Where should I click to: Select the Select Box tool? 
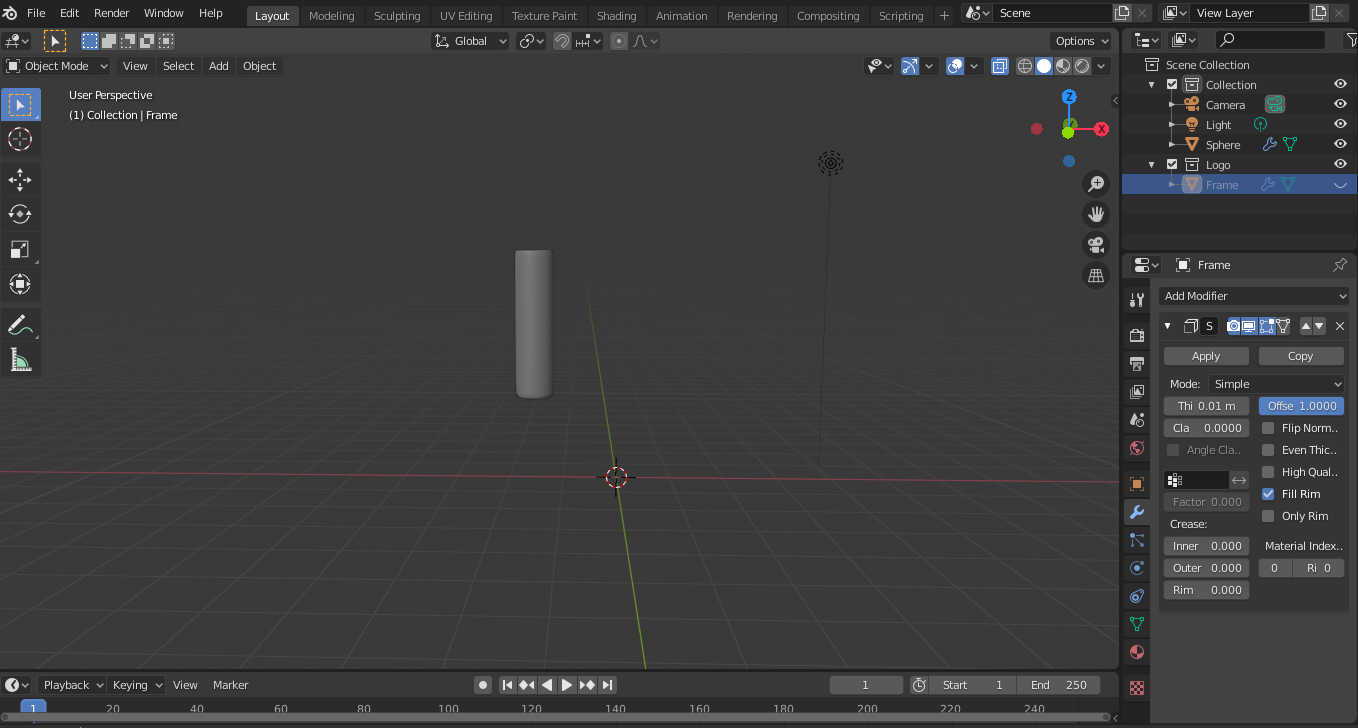tap(20, 105)
